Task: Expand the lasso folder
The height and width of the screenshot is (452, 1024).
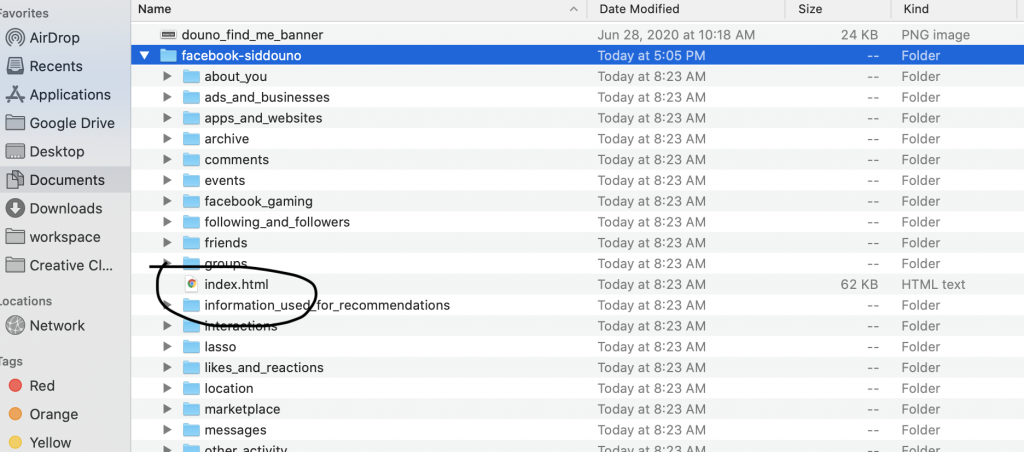Action: click(167, 346)
